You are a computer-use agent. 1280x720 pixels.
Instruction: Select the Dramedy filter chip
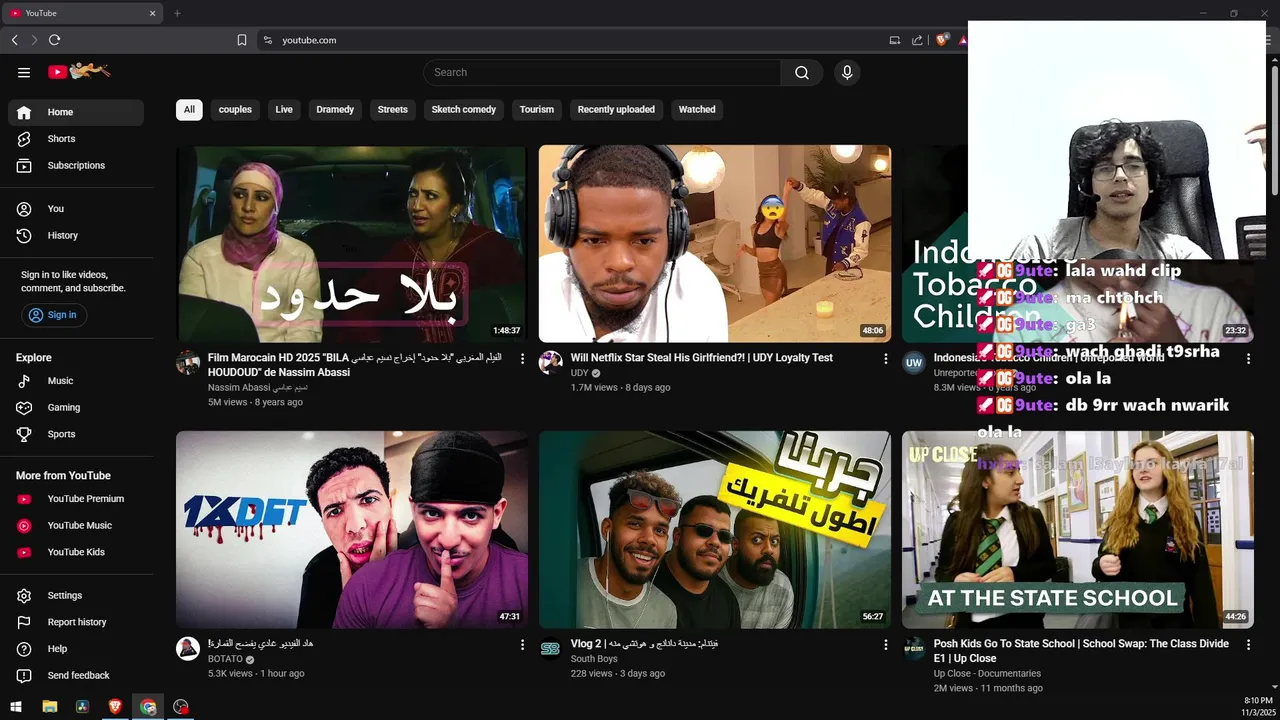point(335,110)
